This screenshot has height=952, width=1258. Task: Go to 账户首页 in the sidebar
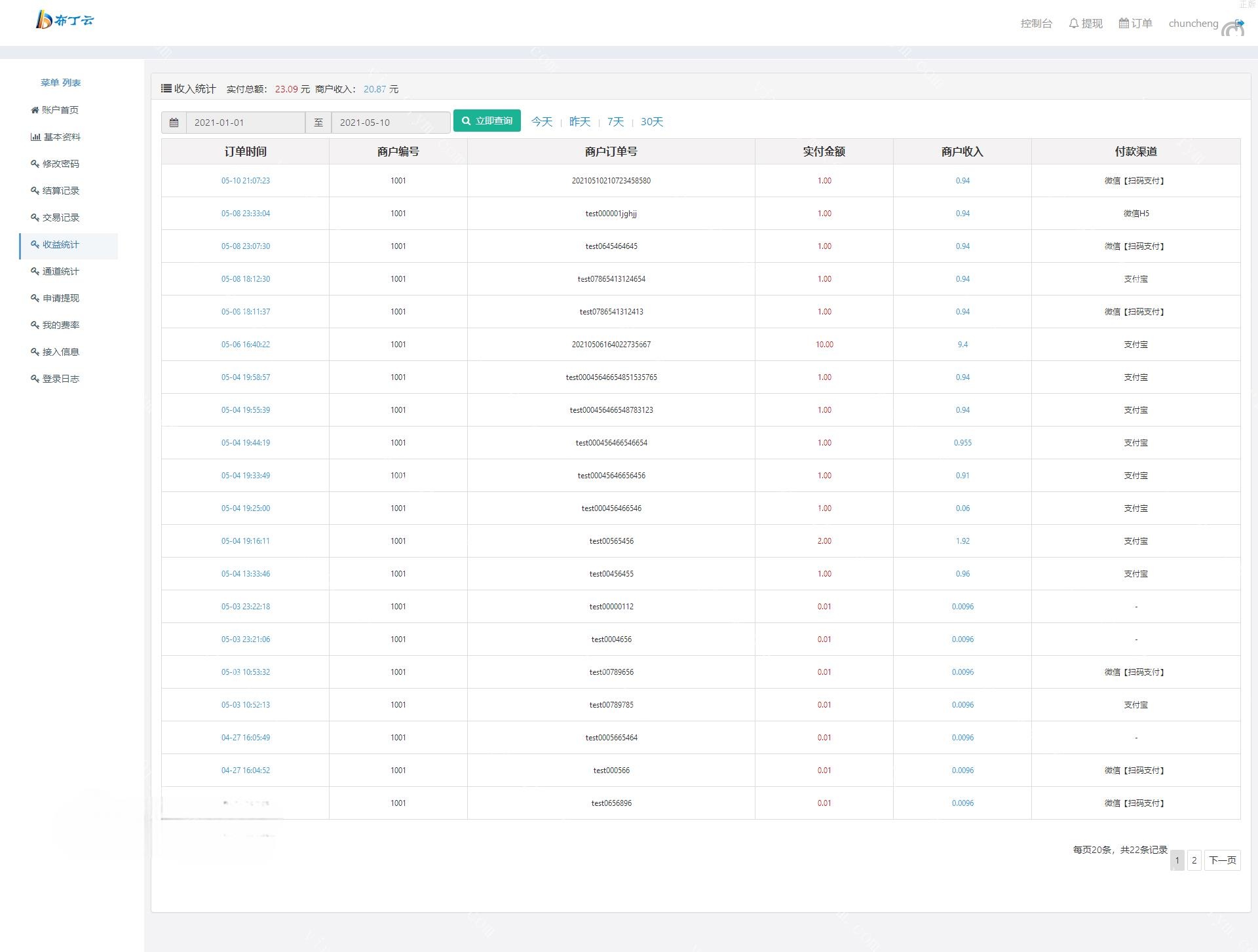[x=55, y=110]
